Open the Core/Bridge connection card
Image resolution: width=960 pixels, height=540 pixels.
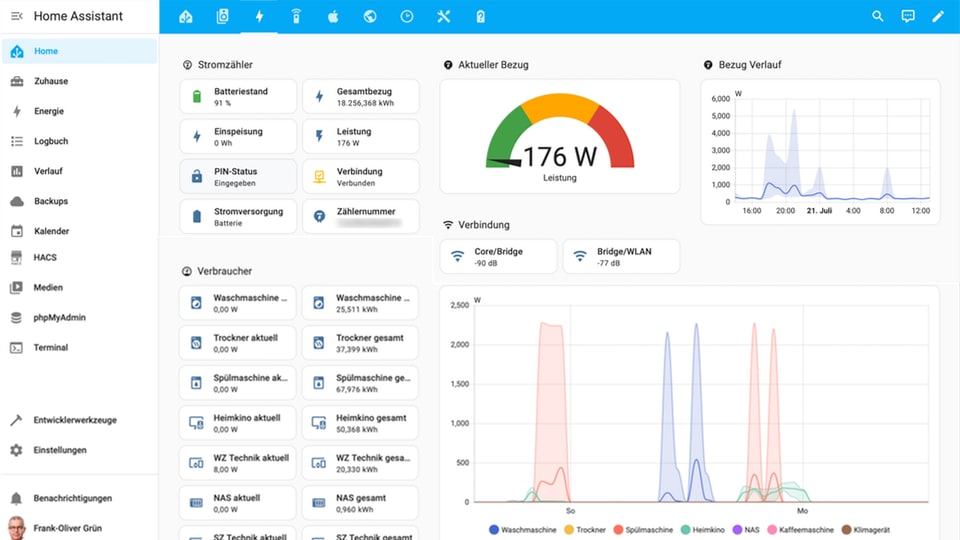[498, 256]
